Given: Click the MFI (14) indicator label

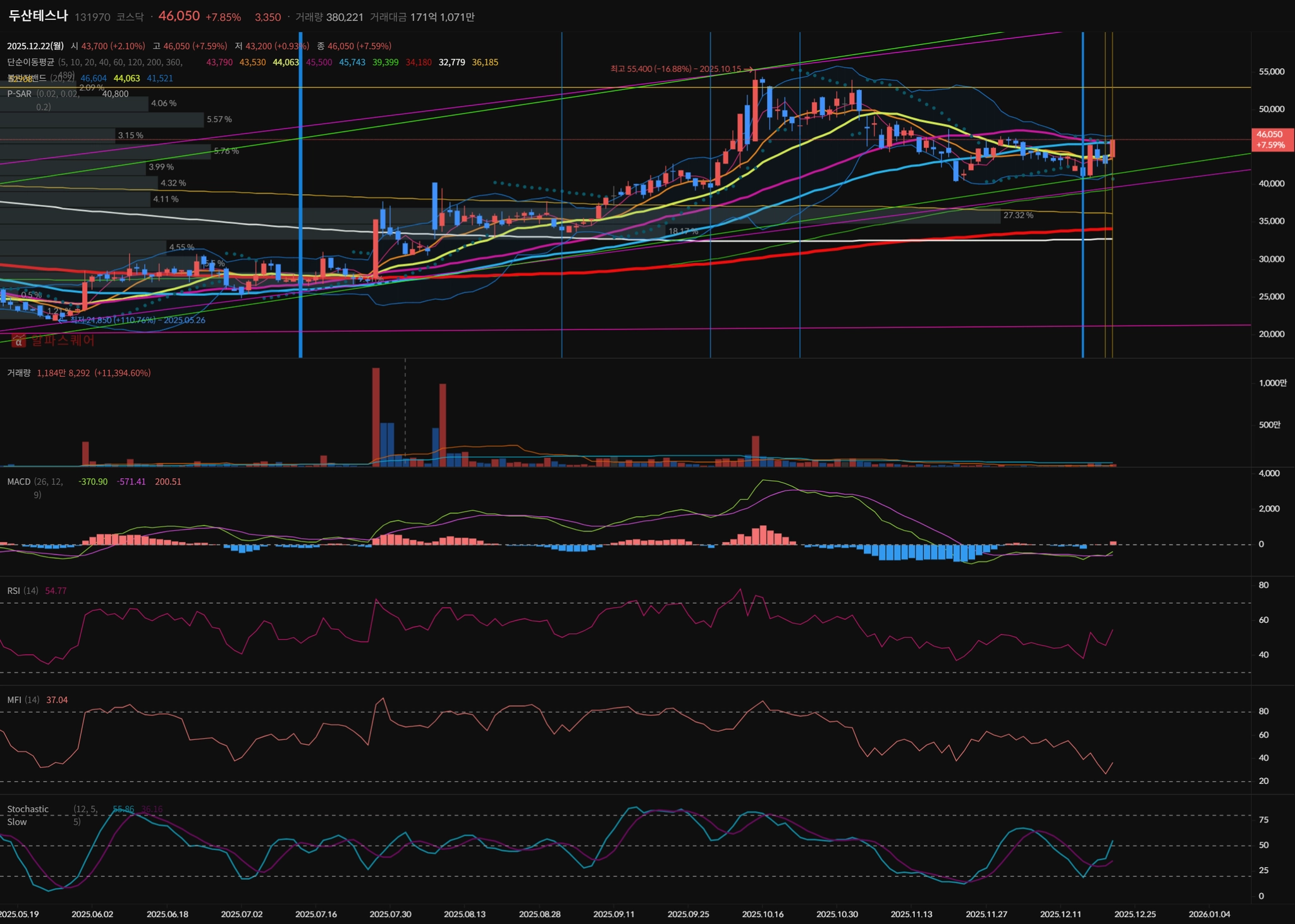Looking at the screenshot, I should (x=23, y=700).
